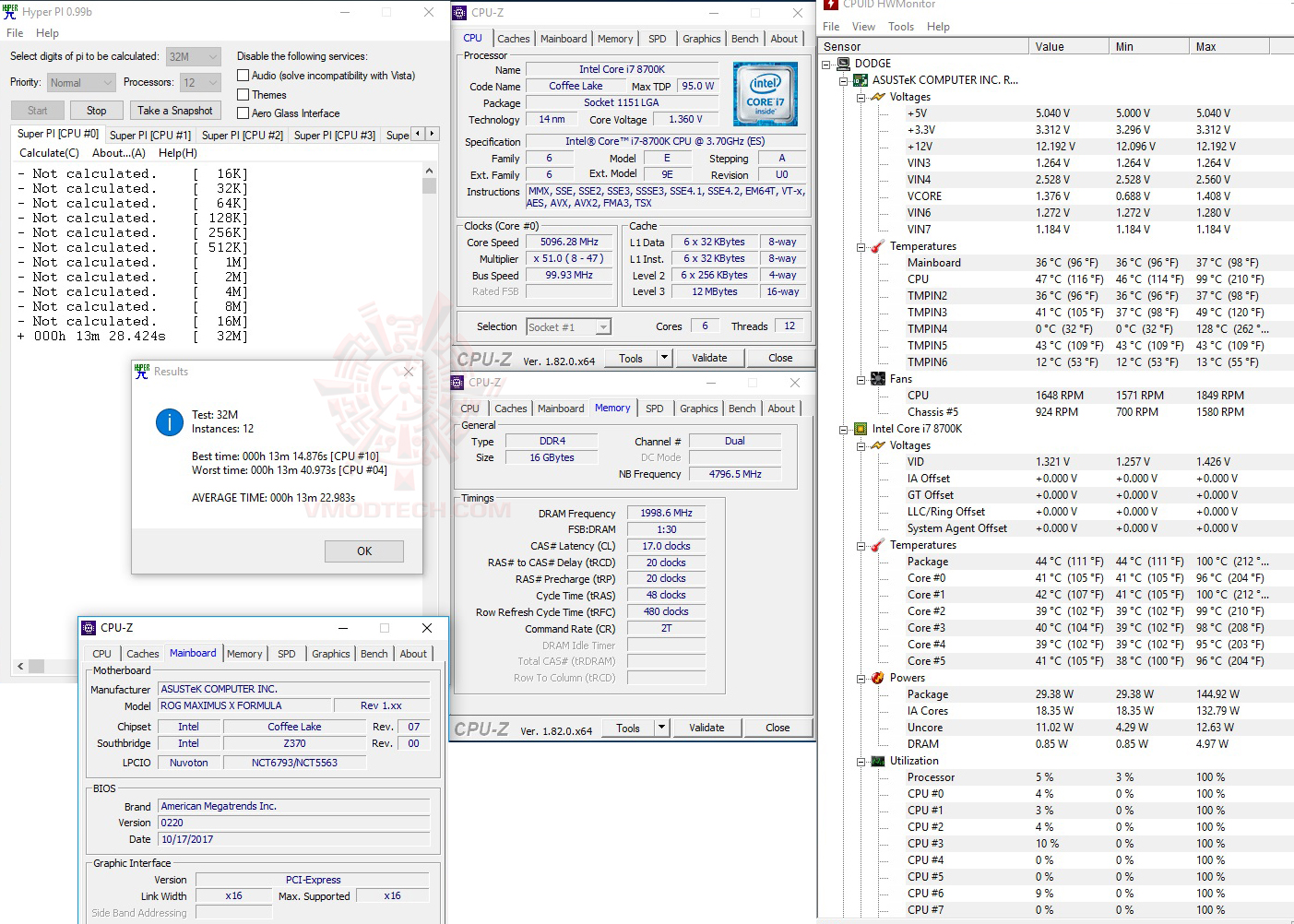1294x924 pixels.
Task: Open the Tools menu in HWMonitor
Action: pyautogui.click(x=900, y=27)
